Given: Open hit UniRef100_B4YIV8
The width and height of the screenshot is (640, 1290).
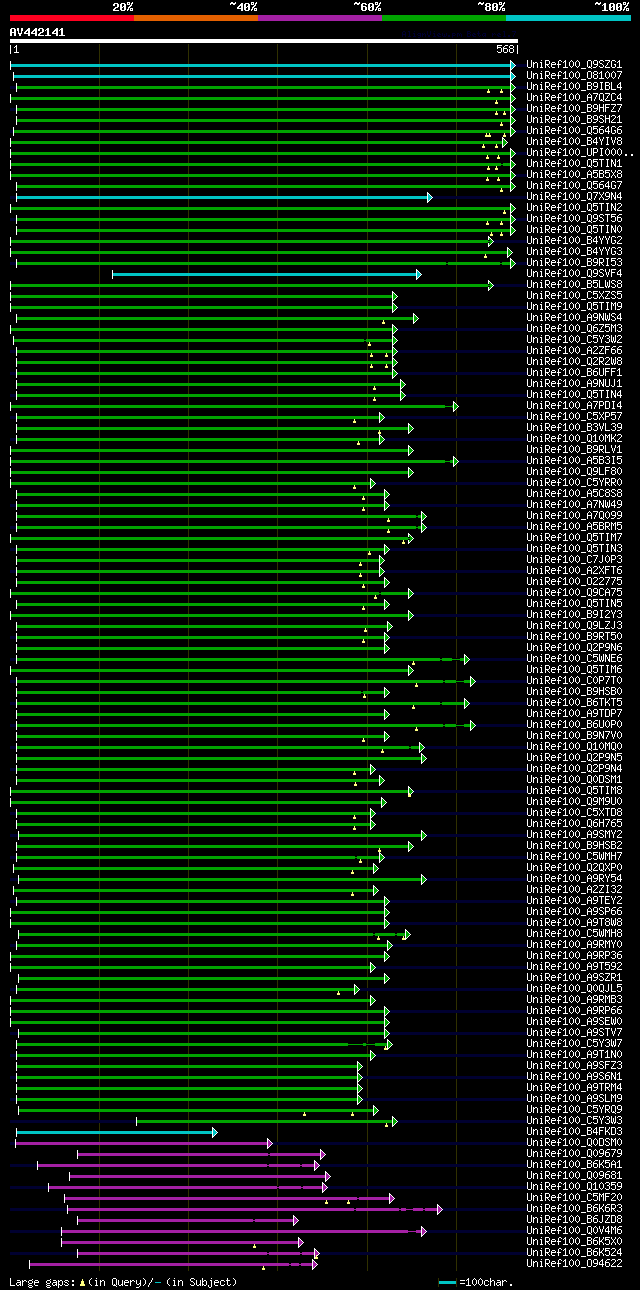Looking at the screenshot, I should coord(574,141).
